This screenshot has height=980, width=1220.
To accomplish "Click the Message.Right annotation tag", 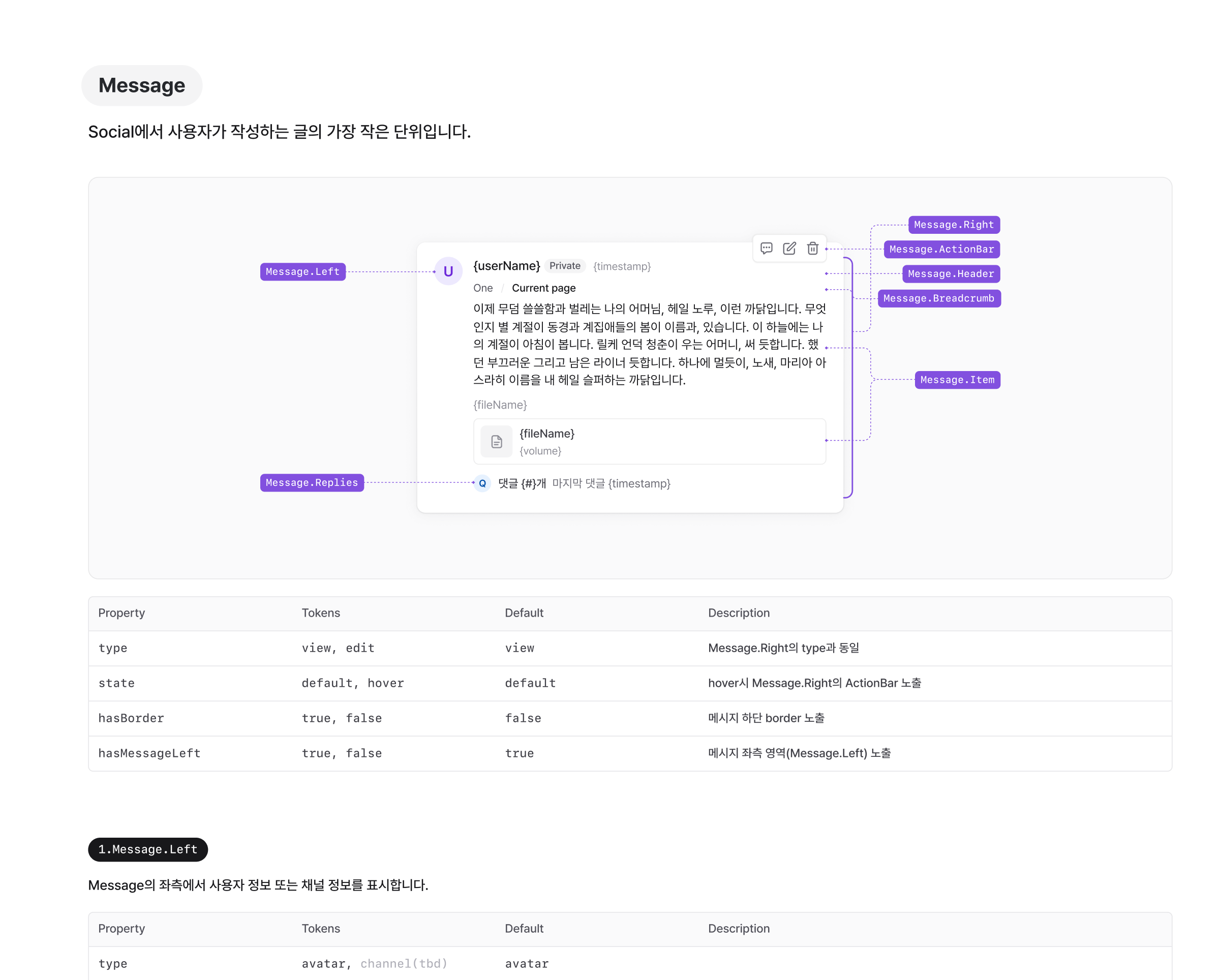I will point(954,225).
